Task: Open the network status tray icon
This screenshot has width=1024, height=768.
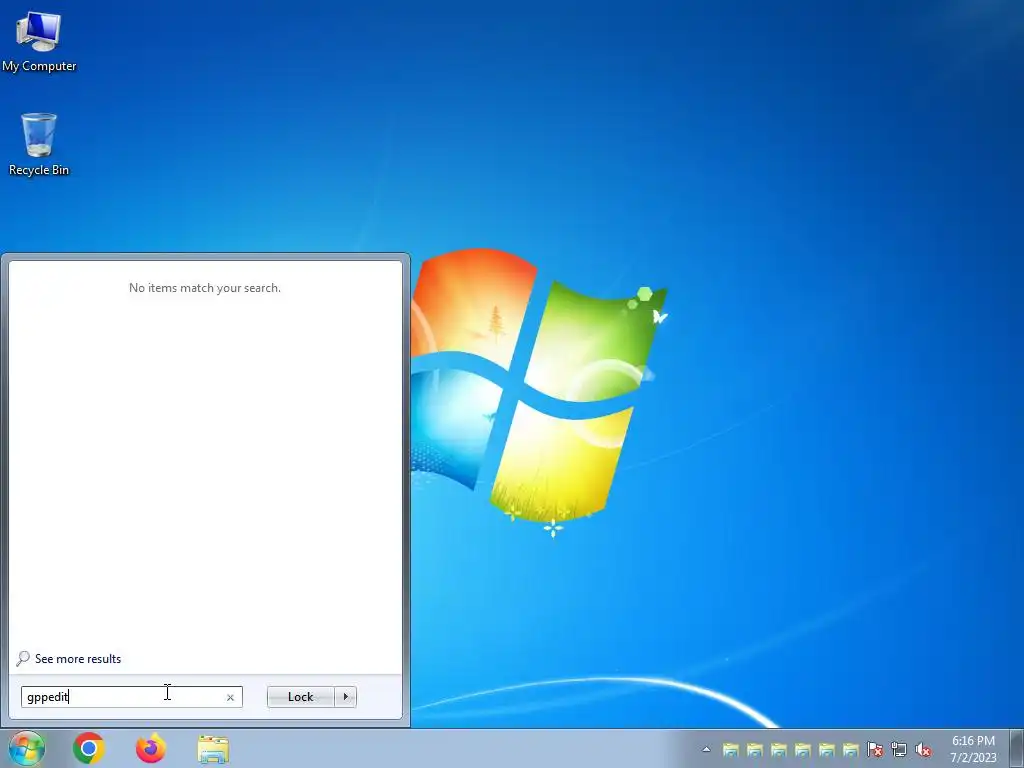Action: pyautogui.click(x=899, y=750)
